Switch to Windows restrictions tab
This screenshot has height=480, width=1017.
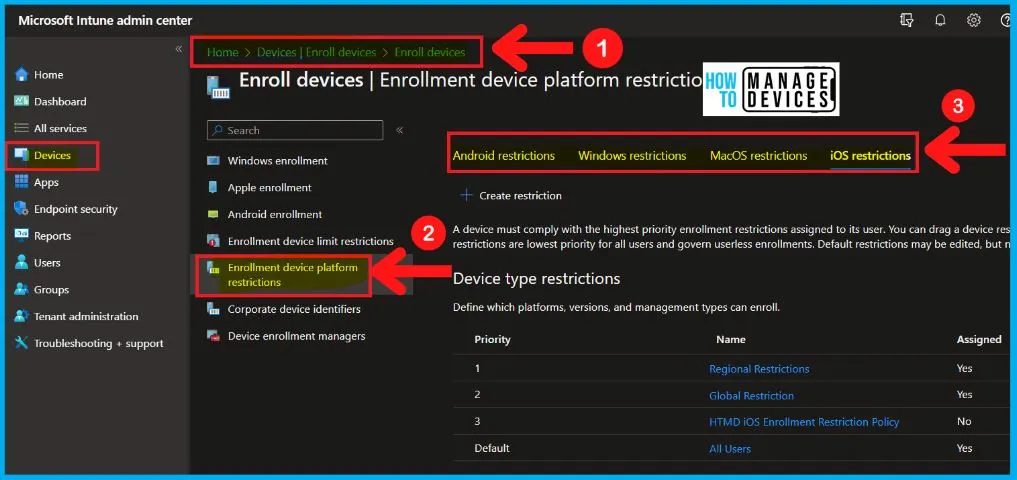click(632, 156)
